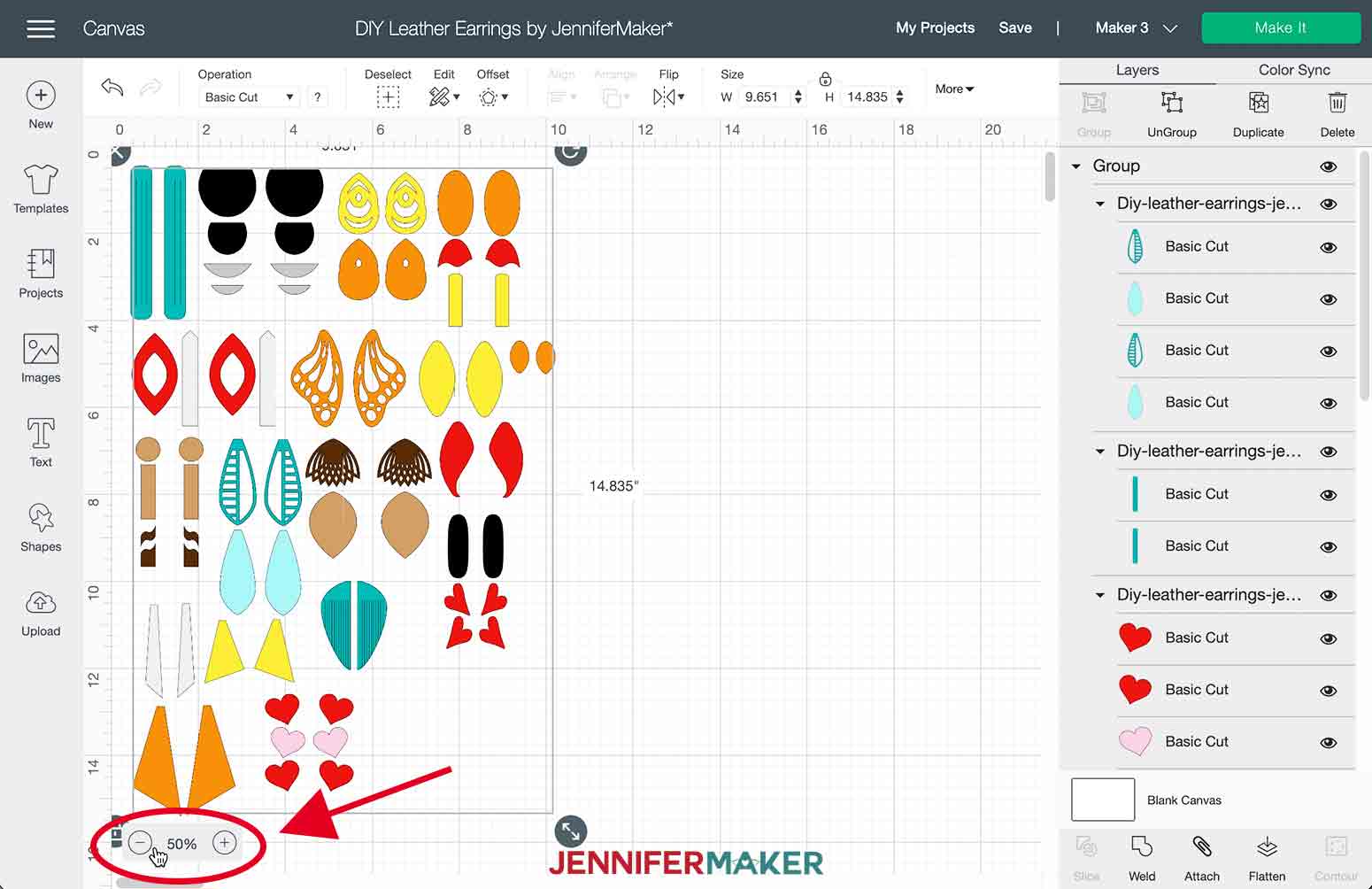This screenshot has width=1372, height=889.
Task: Open the Edit tool menu
Action: coord(443,97)
